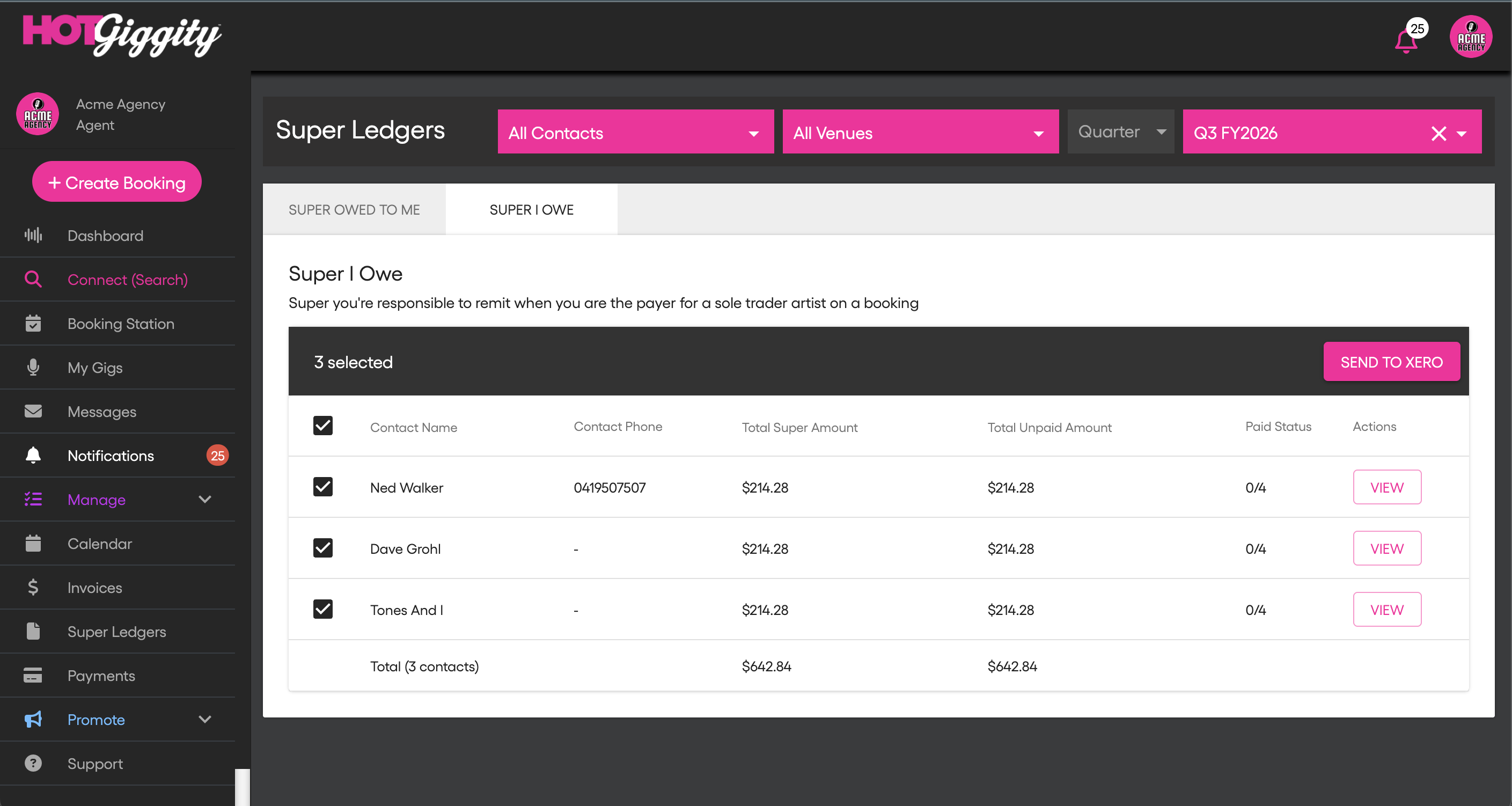Click the Dashboard waveform icon
Viewport: 1512px width, 806px height.
click(33, 236)
